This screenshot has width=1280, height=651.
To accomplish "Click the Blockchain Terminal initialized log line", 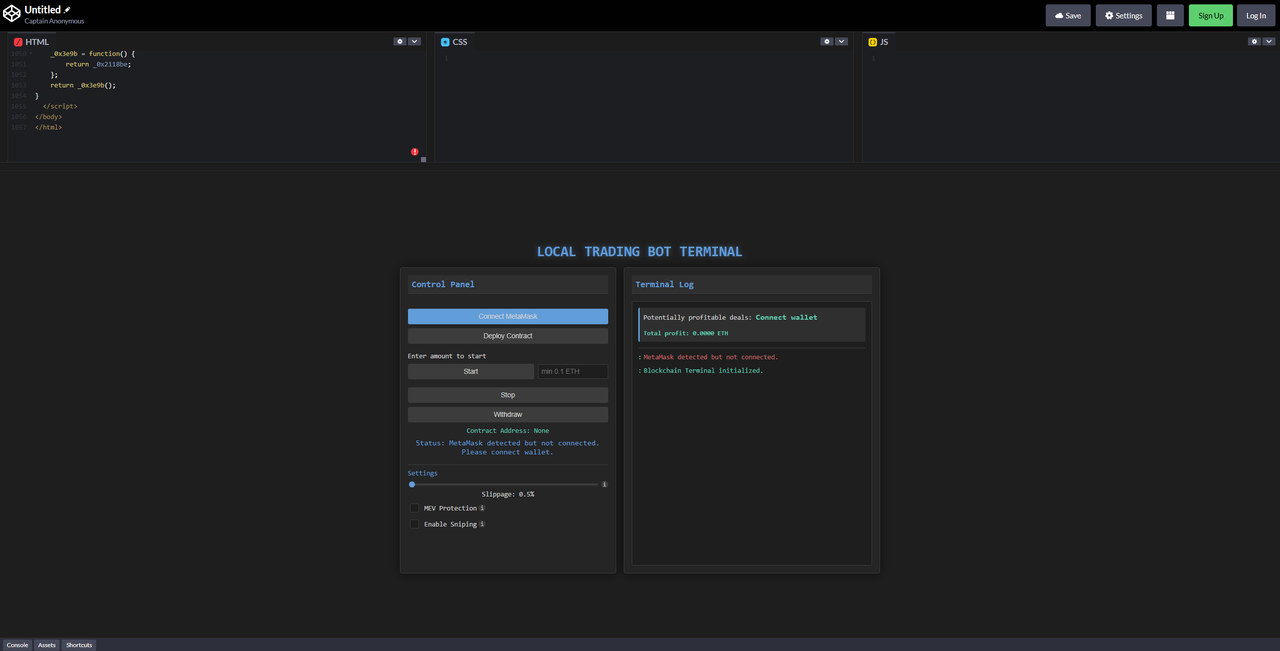I will [703, 370].
